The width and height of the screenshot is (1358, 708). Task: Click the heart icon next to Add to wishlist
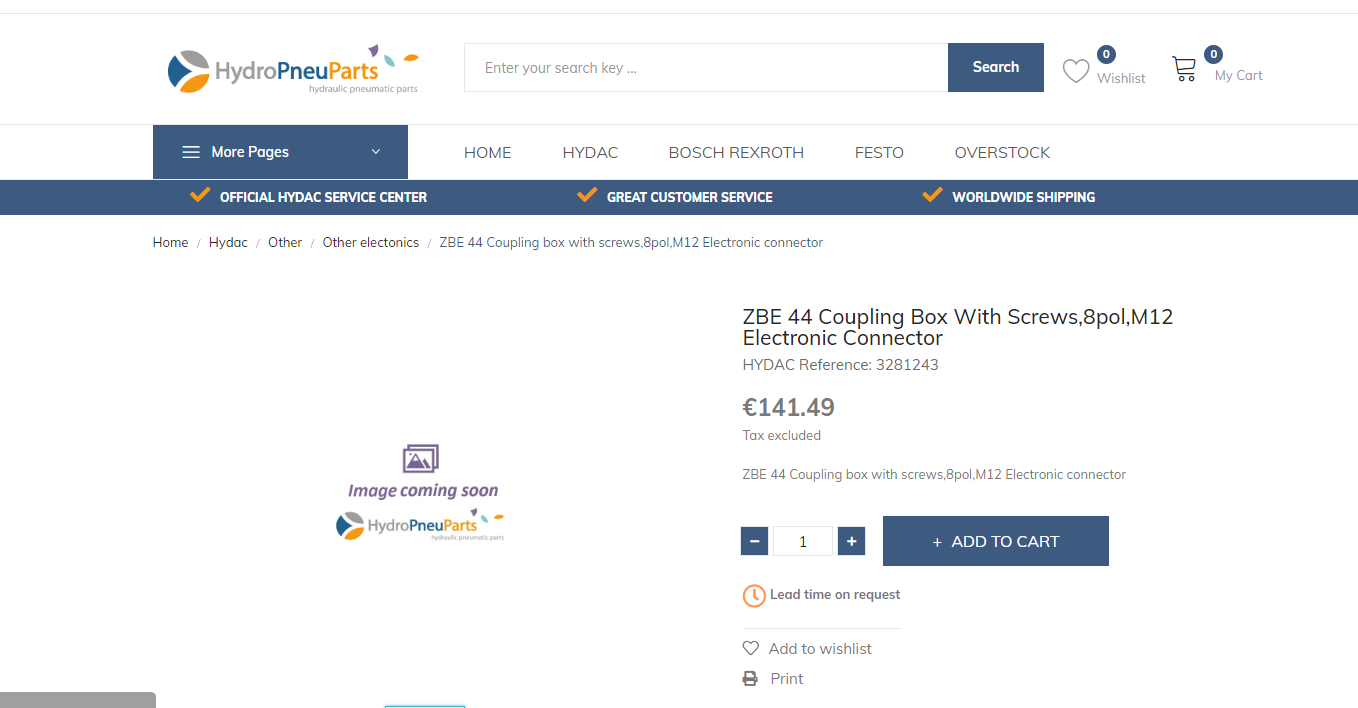click(x=751, y=648)
